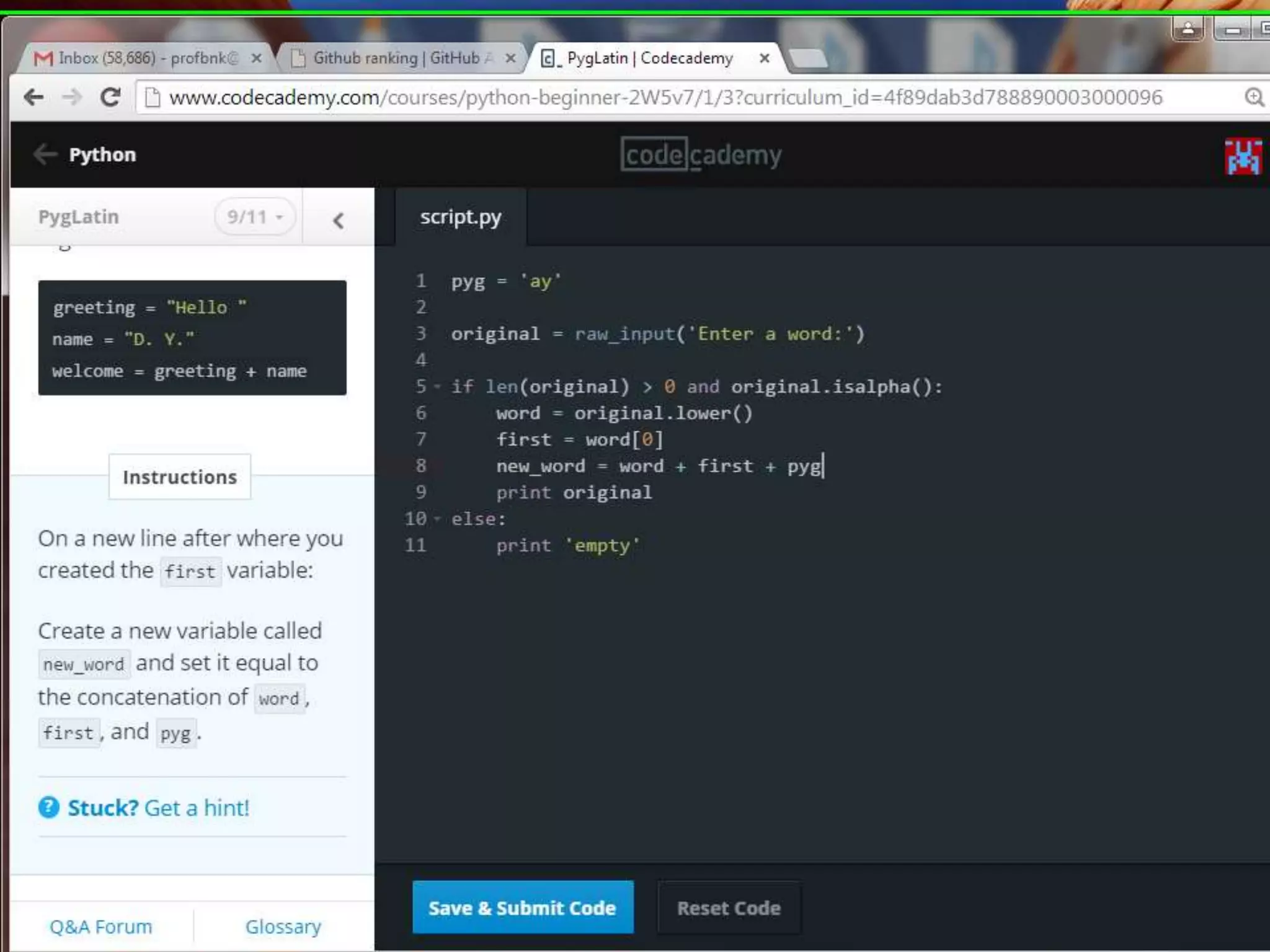Click the zoom magnifier icon in address bar
Screen dimensions: 1270x952
[x=1254, y=97]
